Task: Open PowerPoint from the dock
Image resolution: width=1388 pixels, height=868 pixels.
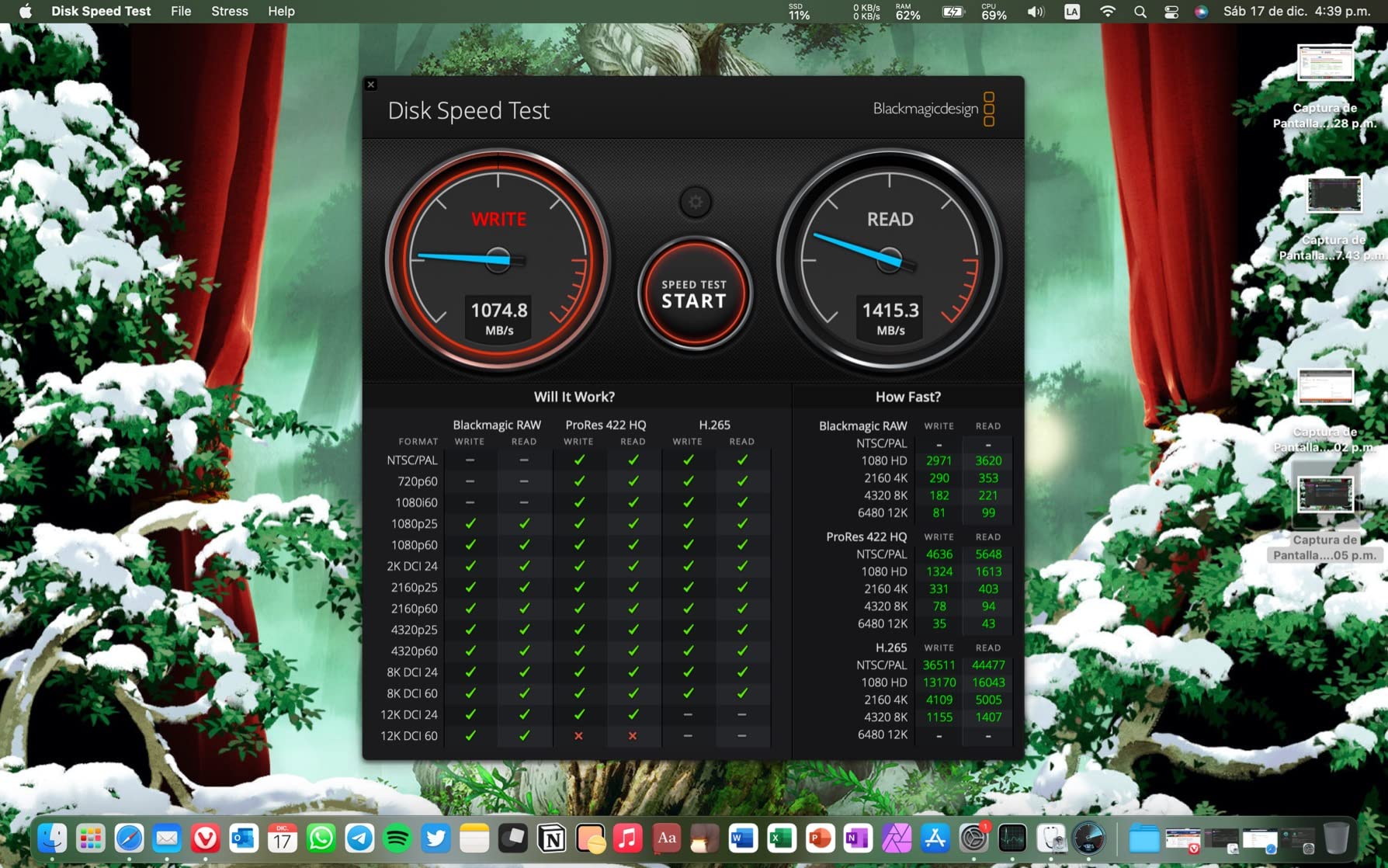Action: 820,838
